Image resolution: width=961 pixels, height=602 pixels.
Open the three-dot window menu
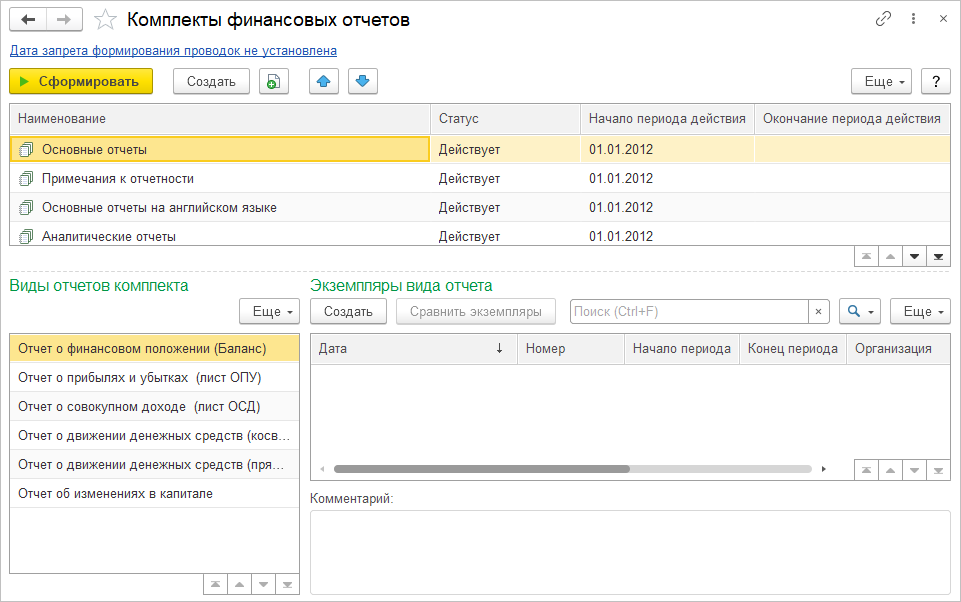click(913, 19)
